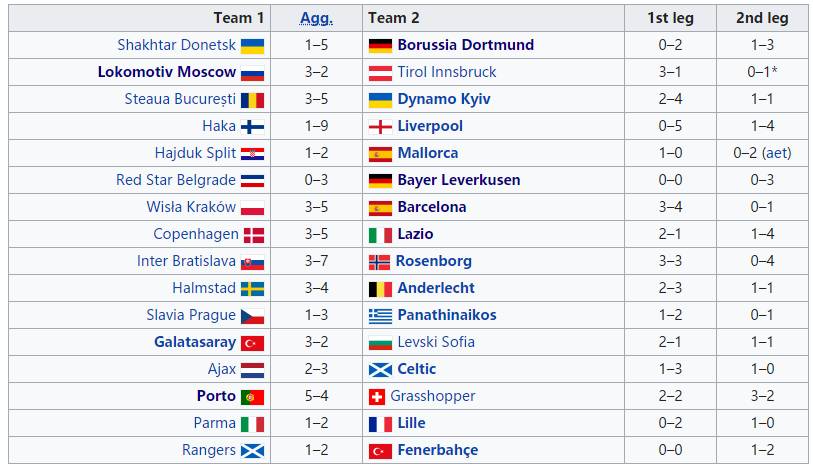Click the Norway flag next to Rosenborg
Screen dimensions: 813x471
pos(380,261)
